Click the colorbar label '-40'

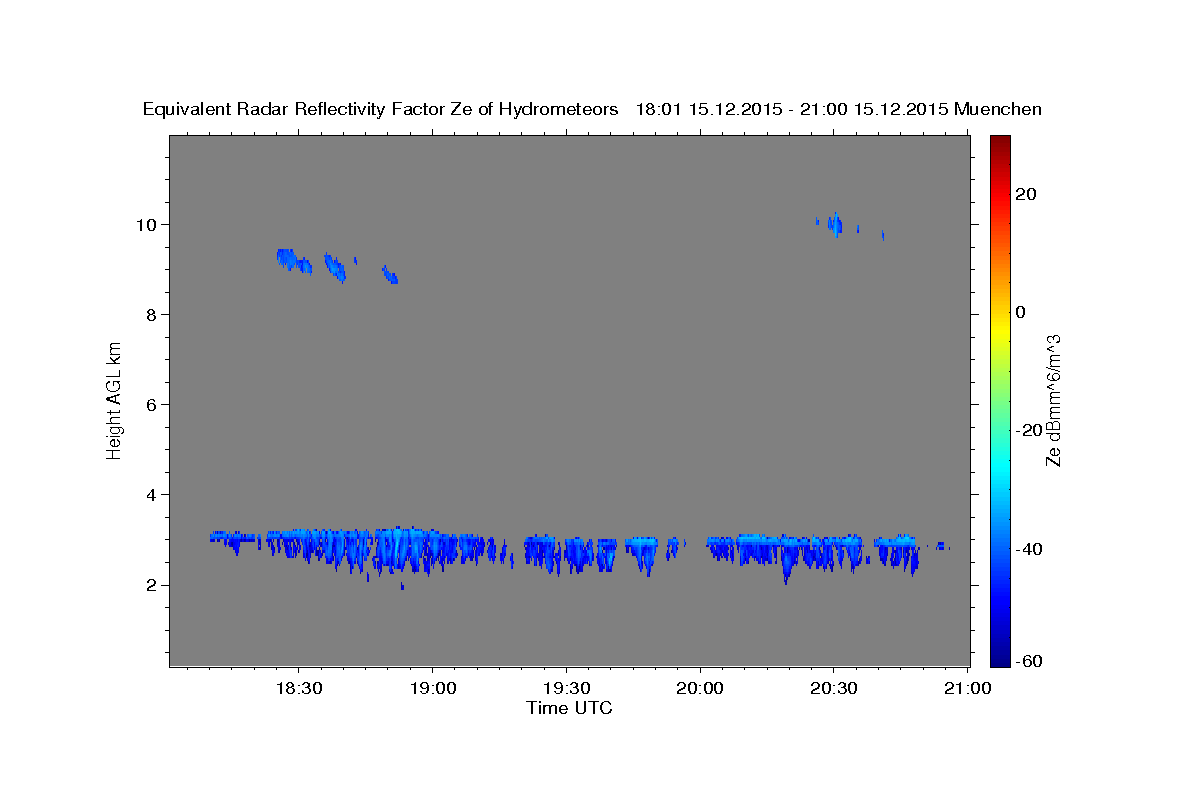click(1029, 548)
